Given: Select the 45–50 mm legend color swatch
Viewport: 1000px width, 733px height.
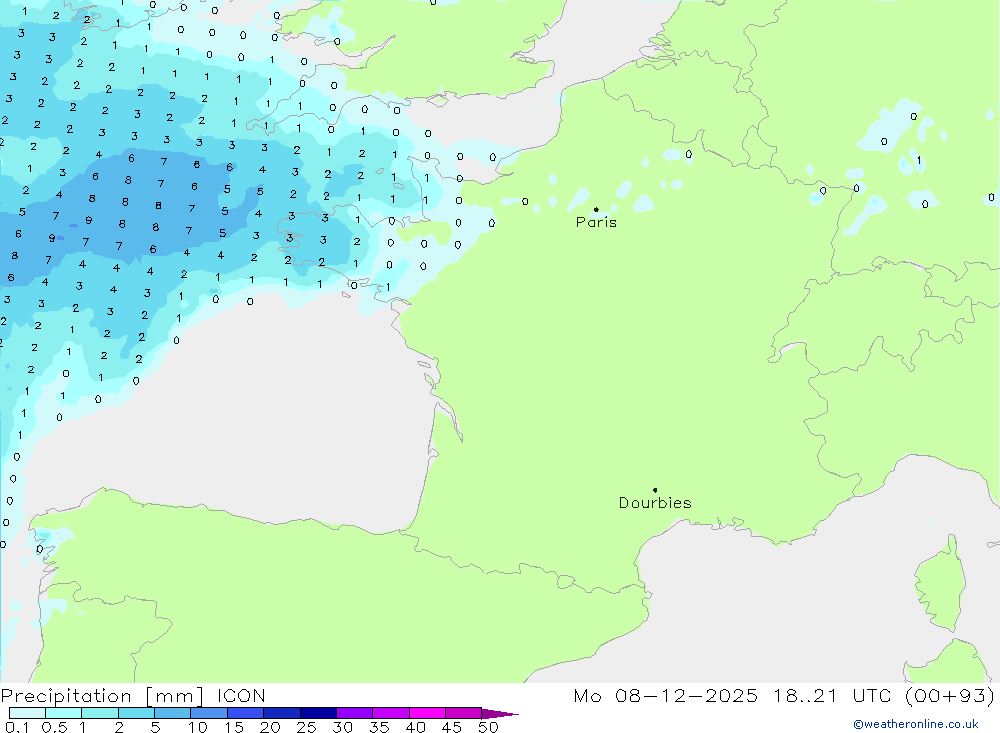Looking at the screenshot, I should (x=464, y=713).
